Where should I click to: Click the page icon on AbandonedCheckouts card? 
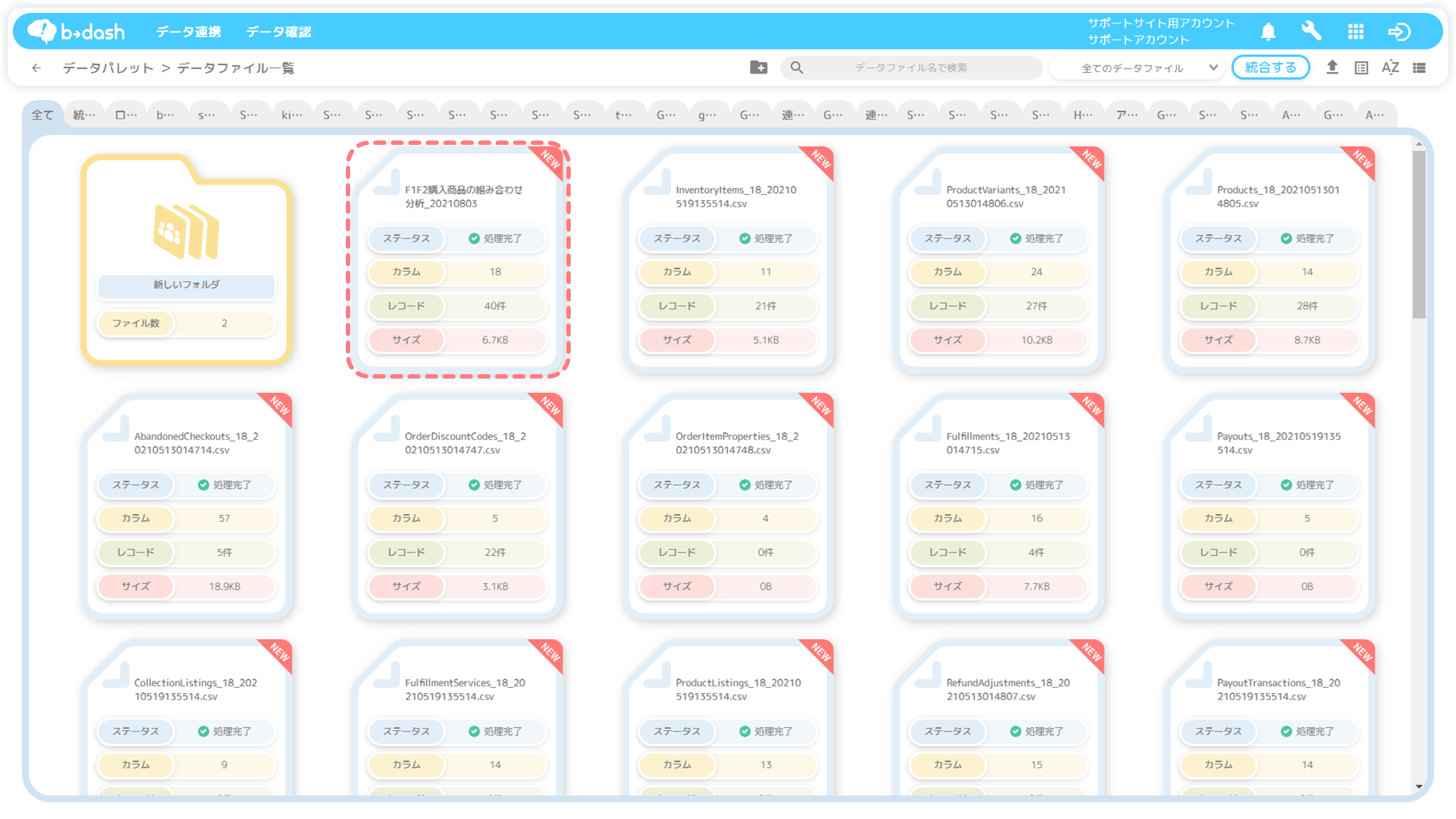click(x=115, y=429)
